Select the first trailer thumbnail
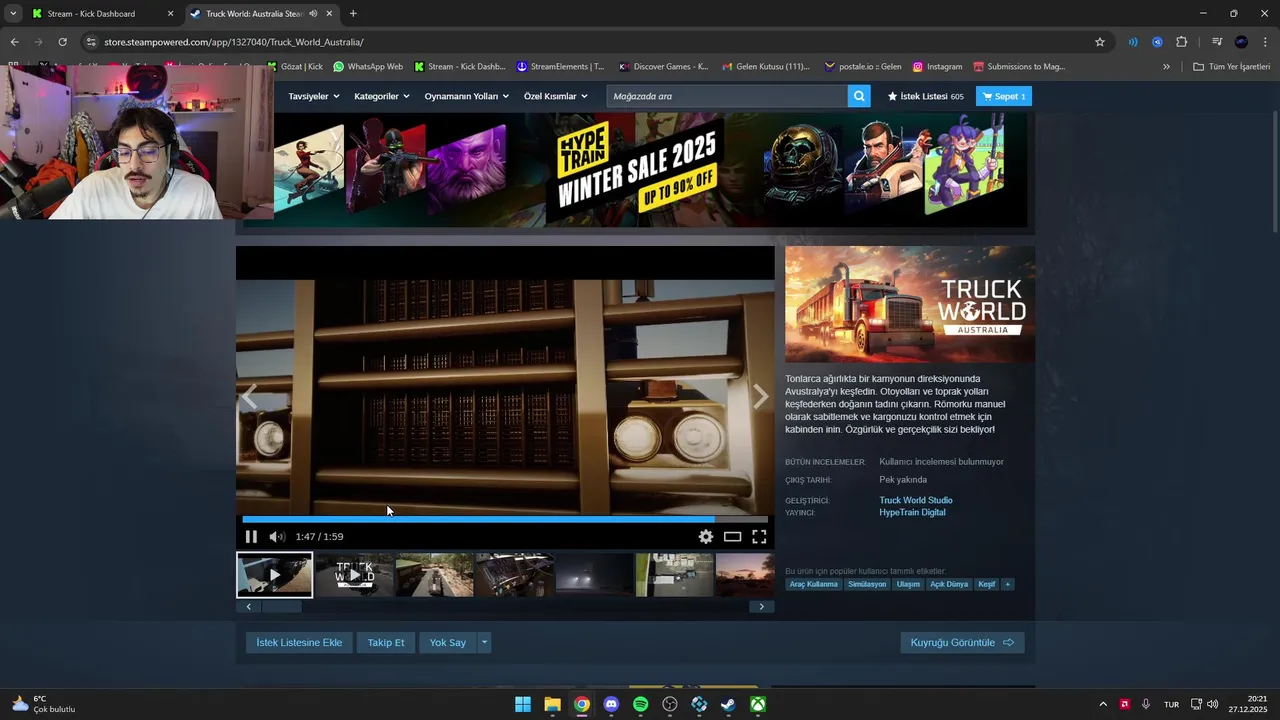The width and height of the screenshot is (1280, 720). pyautogui.click(x=274, y=575)
